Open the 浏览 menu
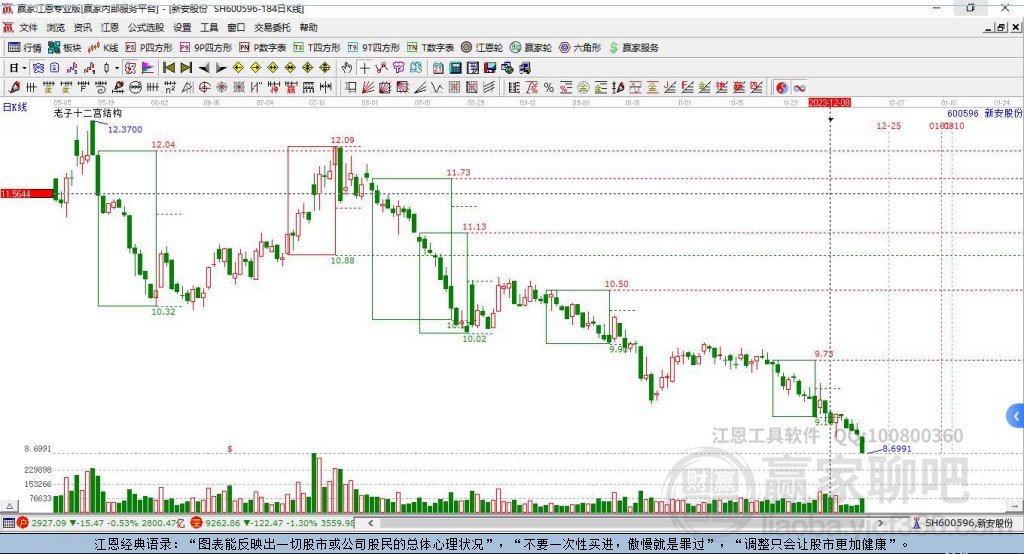The image size is (1024, 554). pos(56,27)
